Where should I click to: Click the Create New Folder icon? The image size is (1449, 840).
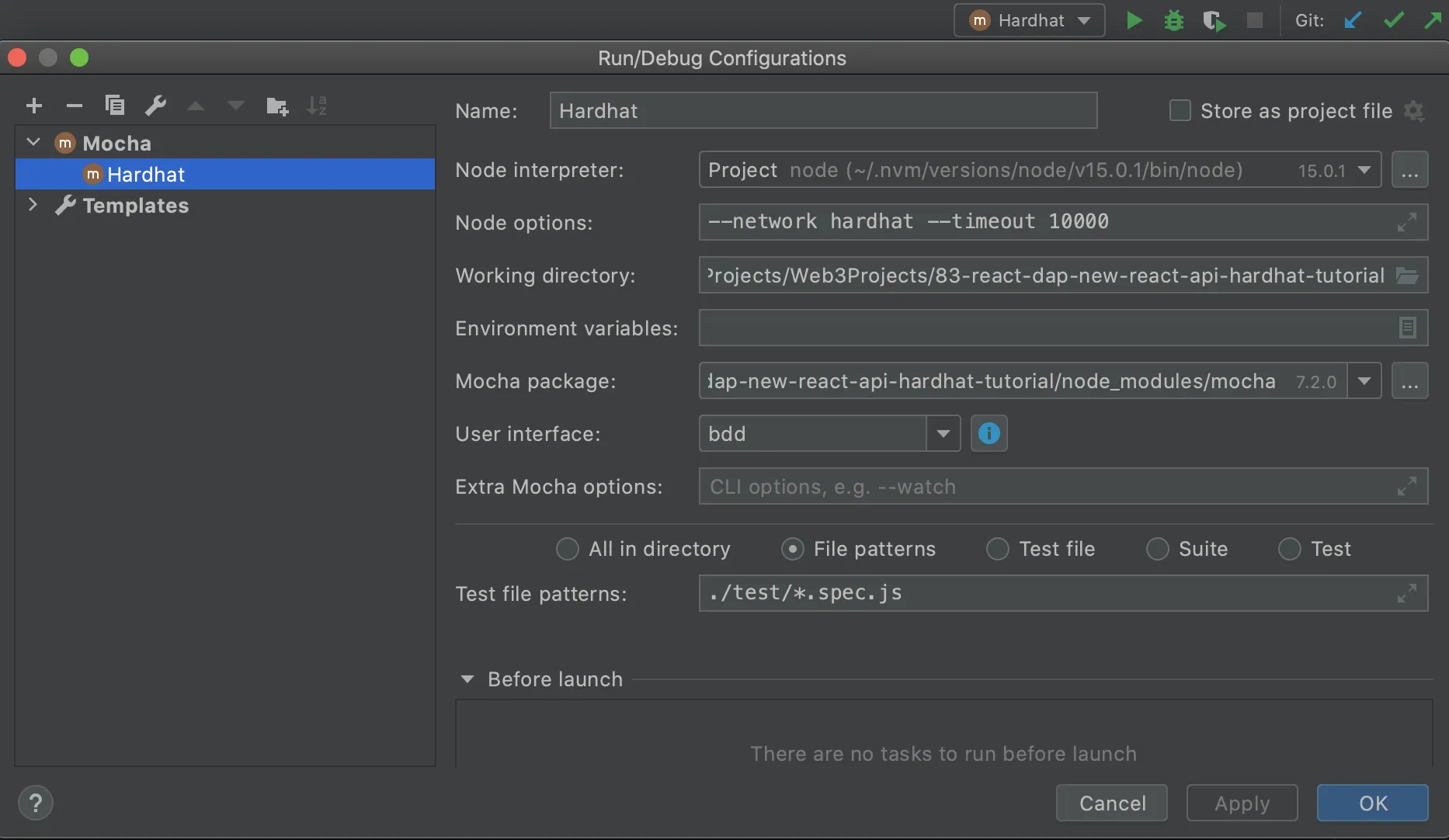pos(277,106)
